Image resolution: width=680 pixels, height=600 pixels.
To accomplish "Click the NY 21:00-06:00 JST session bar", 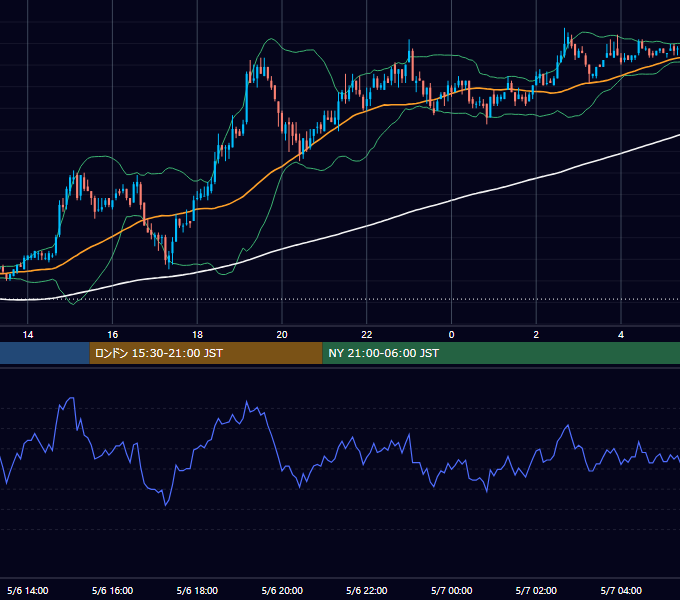I will (501, 353).
